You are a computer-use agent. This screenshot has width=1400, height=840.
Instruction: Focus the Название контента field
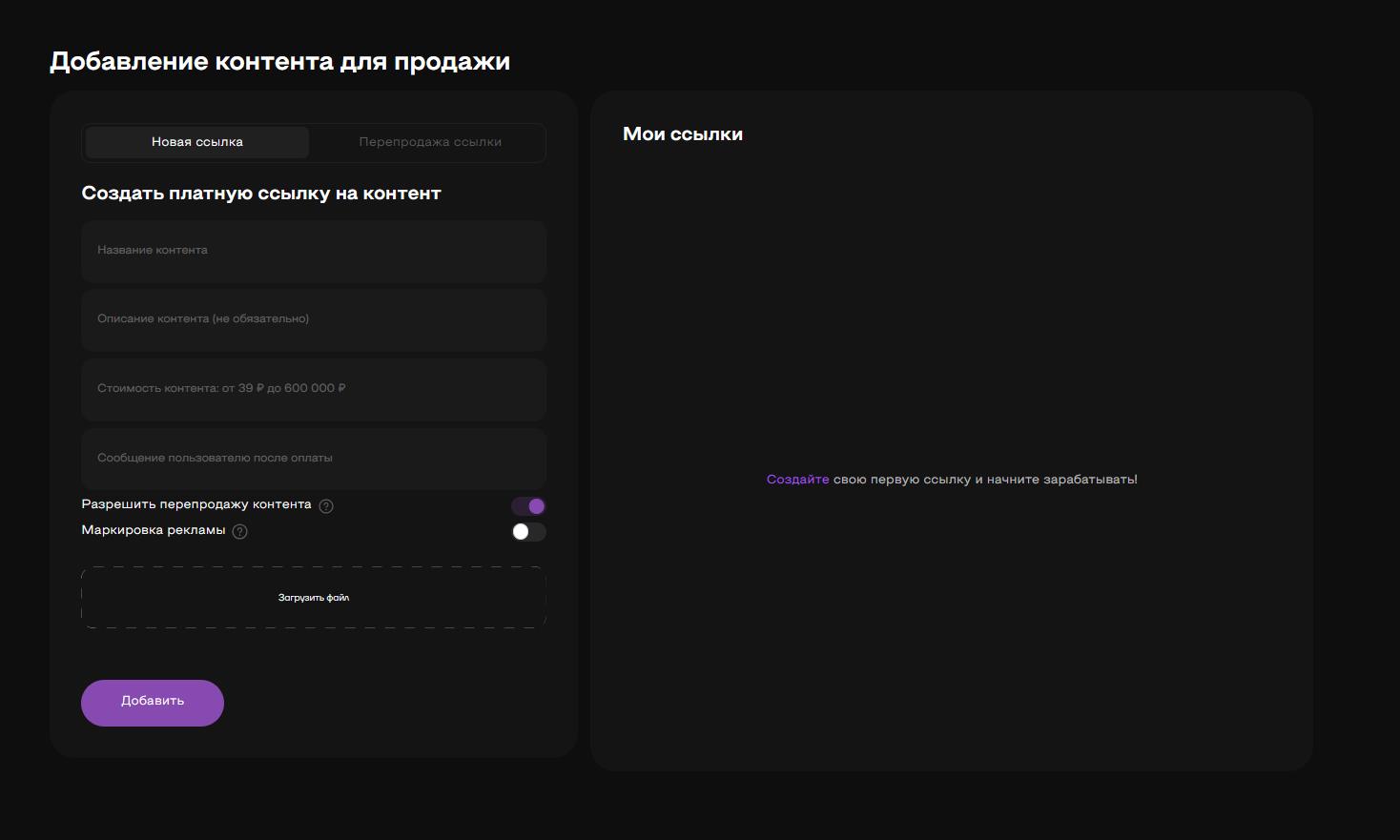click(x=314, y=251)
